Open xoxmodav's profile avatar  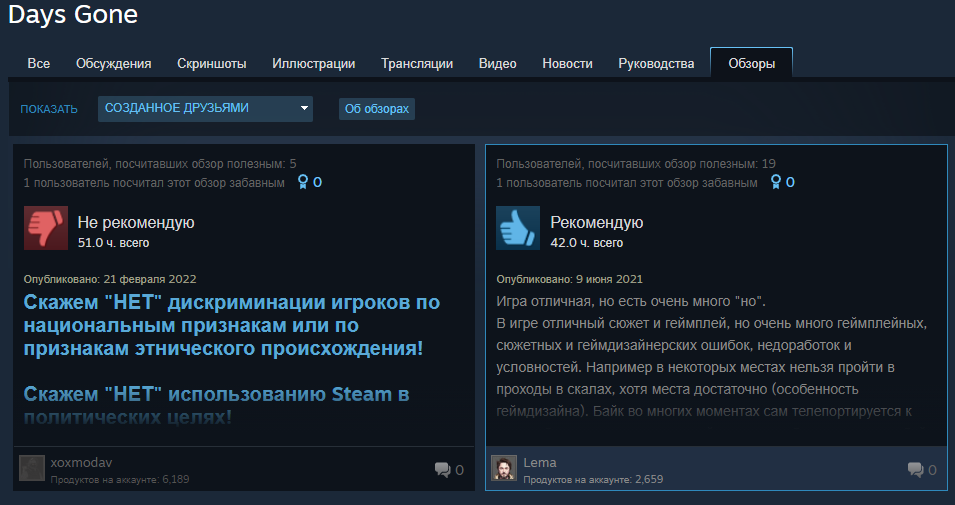(32, 468)
